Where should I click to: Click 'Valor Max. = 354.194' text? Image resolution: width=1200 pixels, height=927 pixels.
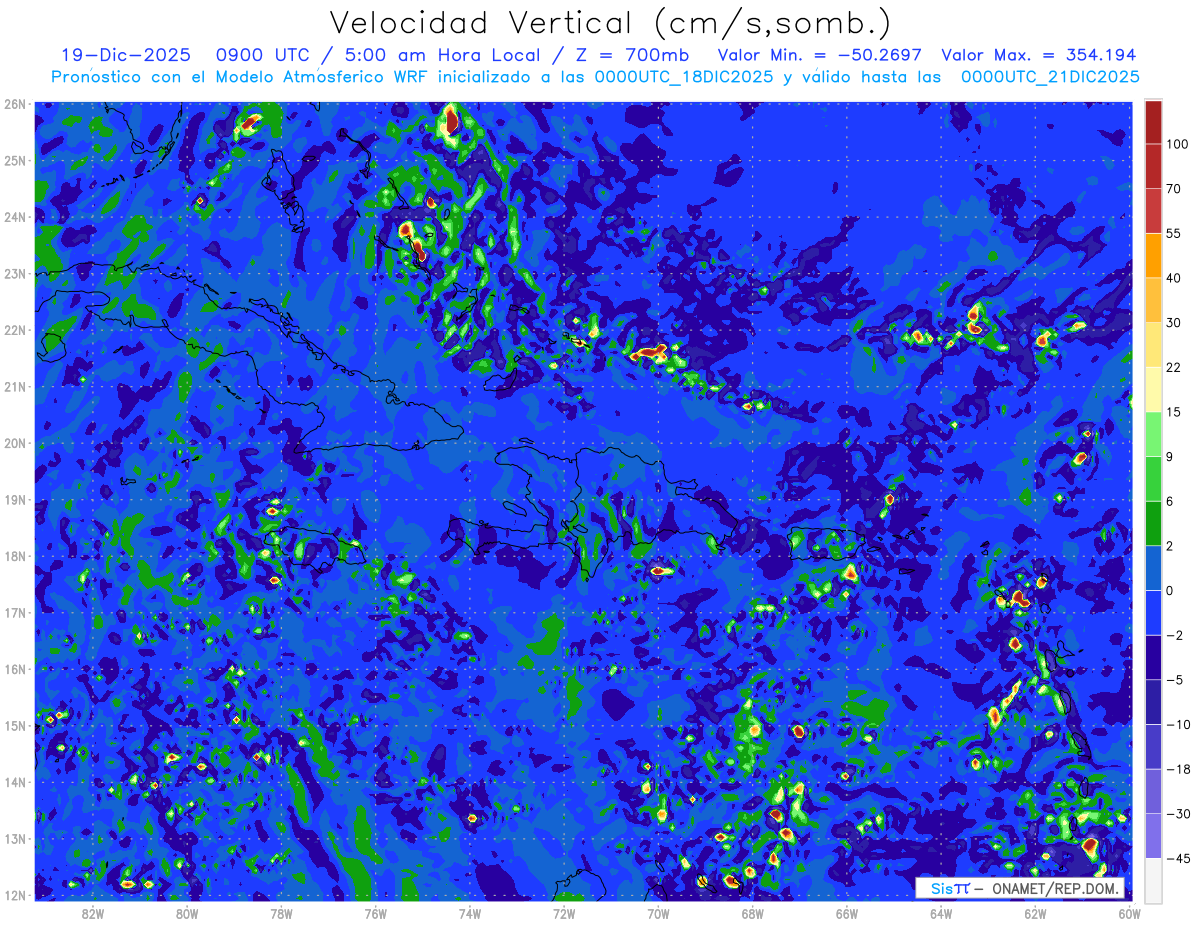click(1039, 55)
